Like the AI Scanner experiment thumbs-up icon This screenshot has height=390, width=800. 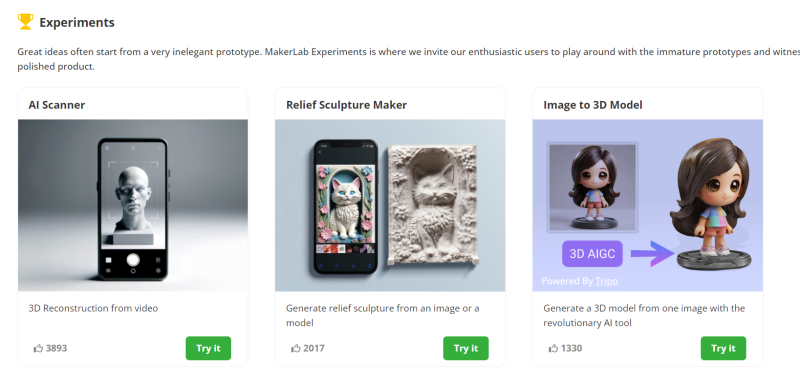[38, 349]
